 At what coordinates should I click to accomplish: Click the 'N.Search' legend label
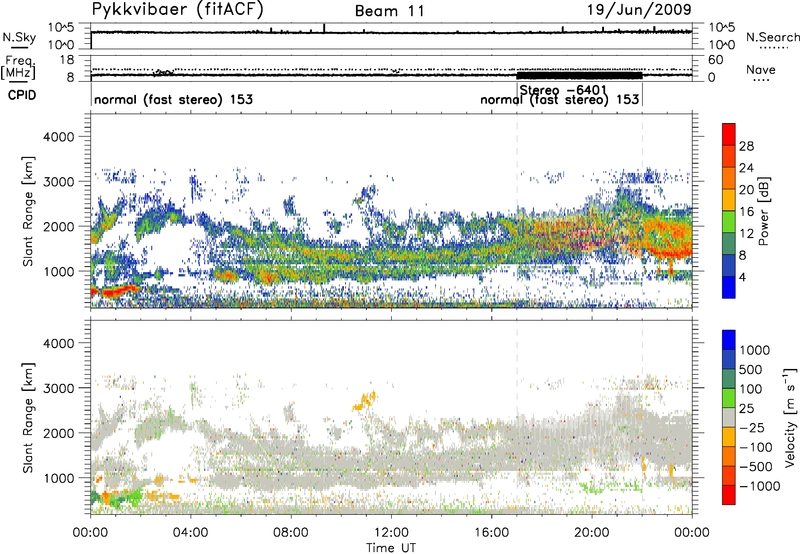click(772, 37)
